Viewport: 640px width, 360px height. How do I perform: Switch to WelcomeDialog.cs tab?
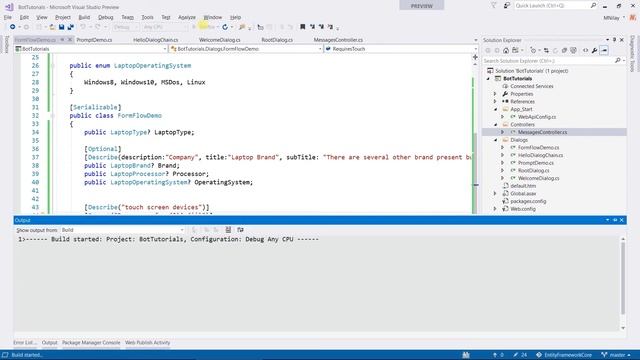coord(220,40)
